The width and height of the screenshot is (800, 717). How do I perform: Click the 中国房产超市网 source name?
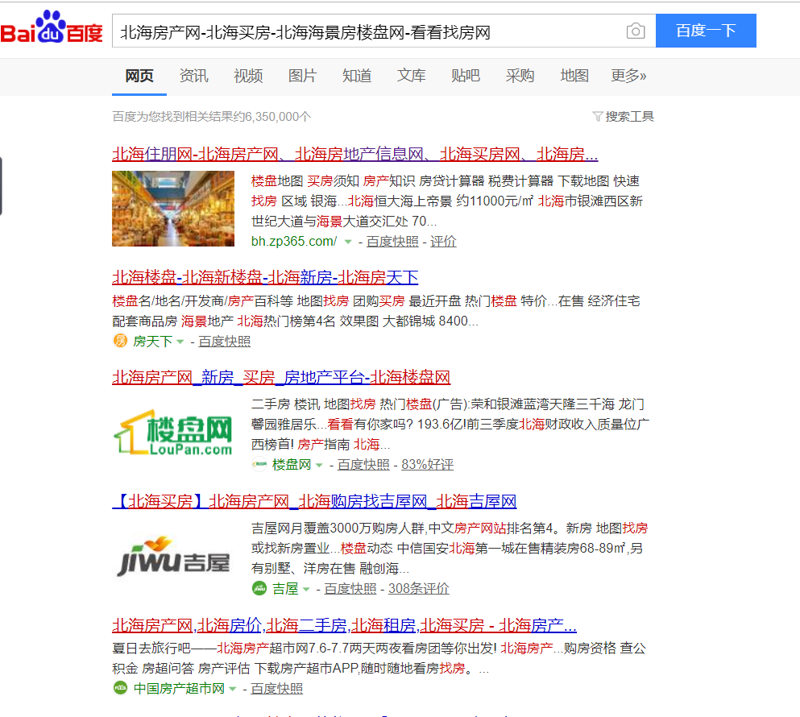pos(179,688)
